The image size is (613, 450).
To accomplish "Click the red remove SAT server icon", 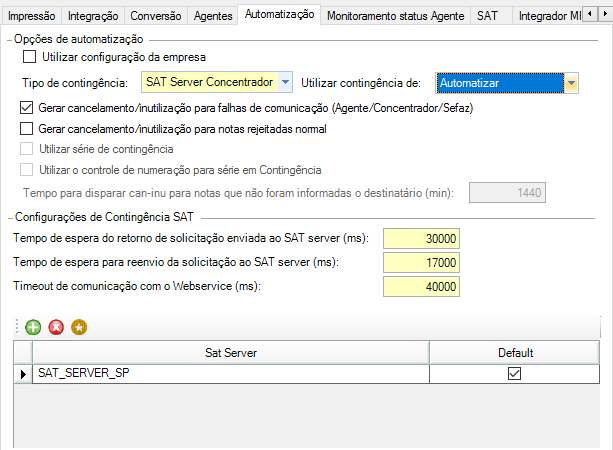I will pos(56,327).
